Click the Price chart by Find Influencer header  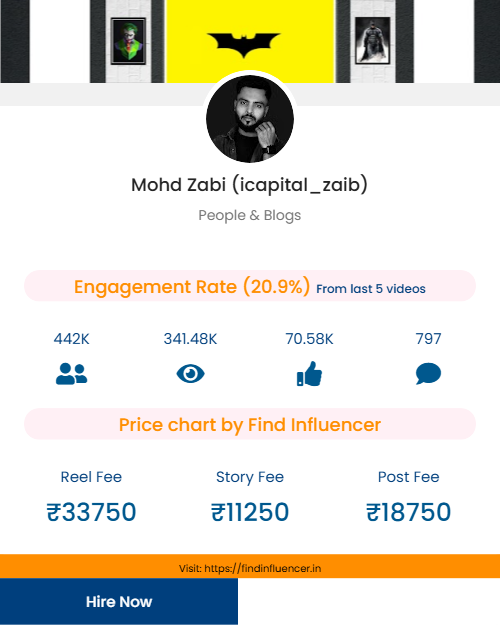pyautogui.click(x=250, y=424)
